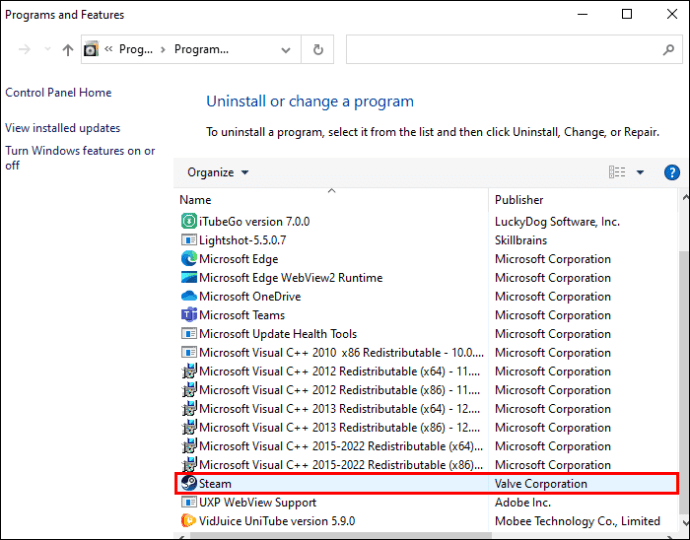690x540 pixels.
Task: Click the Microsoft OneDrive cloud icon
Action: [x=189, y=297]
